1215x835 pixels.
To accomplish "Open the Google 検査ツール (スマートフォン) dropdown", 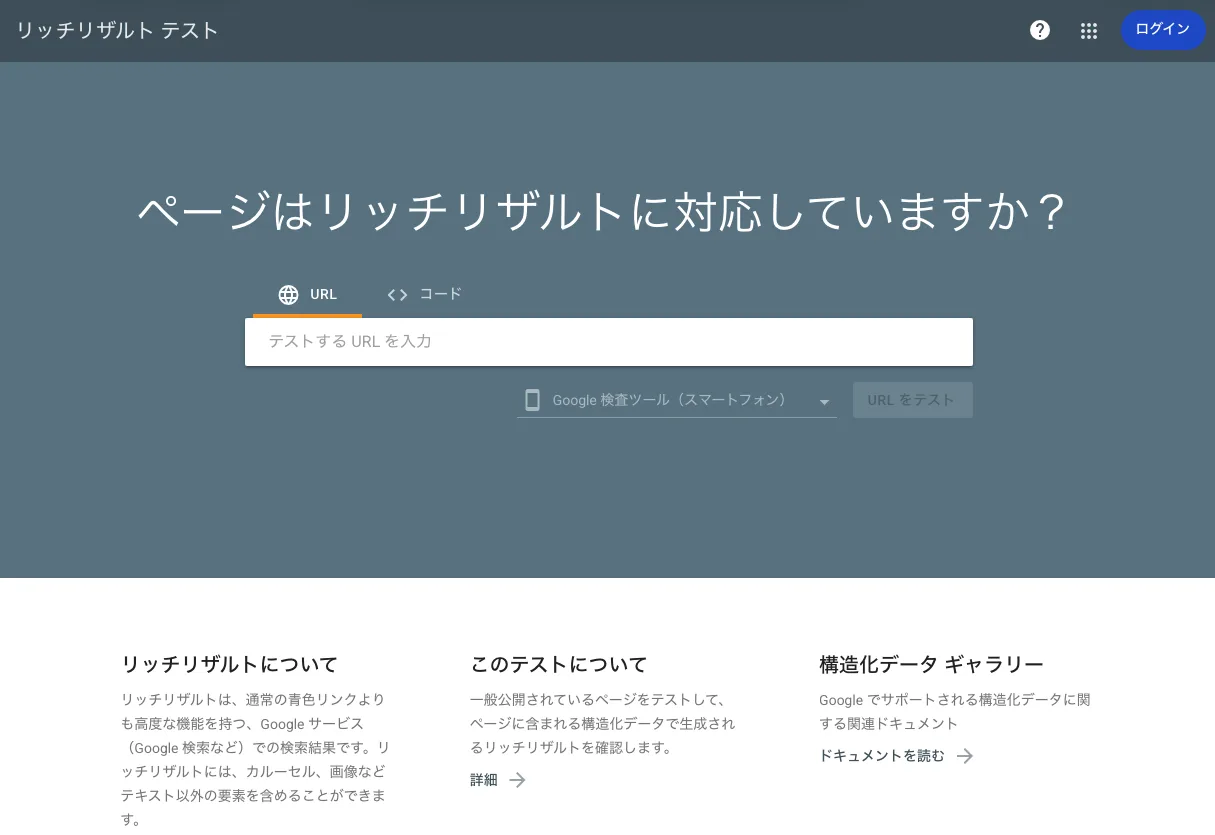I will tap(676, 400).
